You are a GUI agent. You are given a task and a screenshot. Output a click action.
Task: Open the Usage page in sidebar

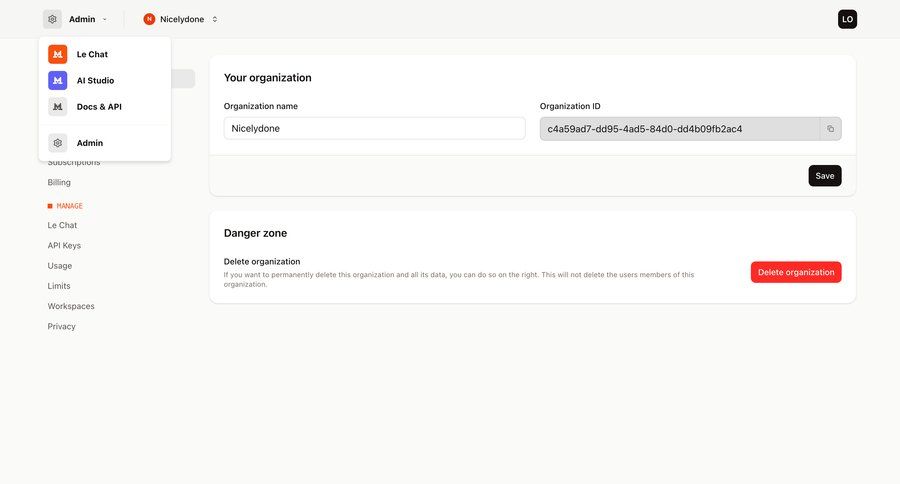click(60, 266)
